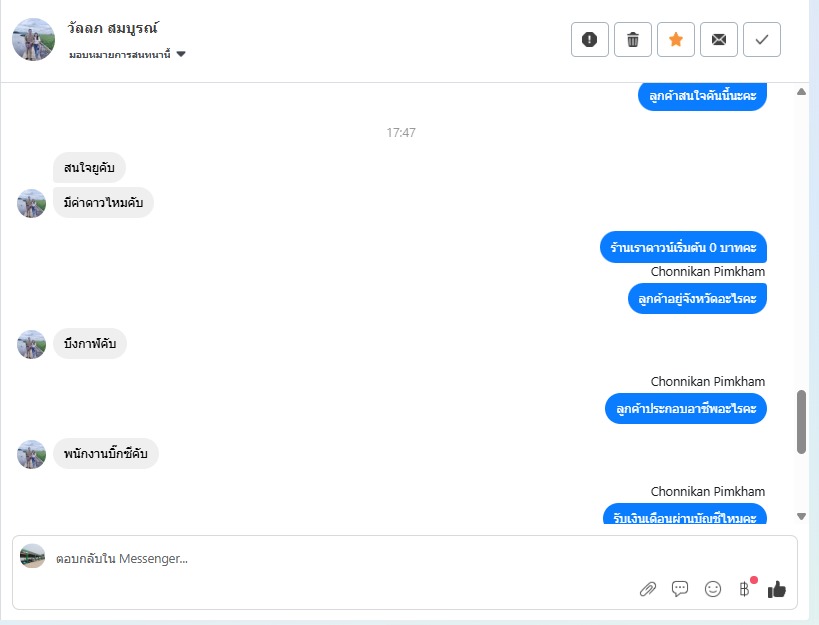This screenshot has width=819, height=625.
Task: Click the page avatar beside reply box
Action: pyautogui.click(x=32, y=556)
